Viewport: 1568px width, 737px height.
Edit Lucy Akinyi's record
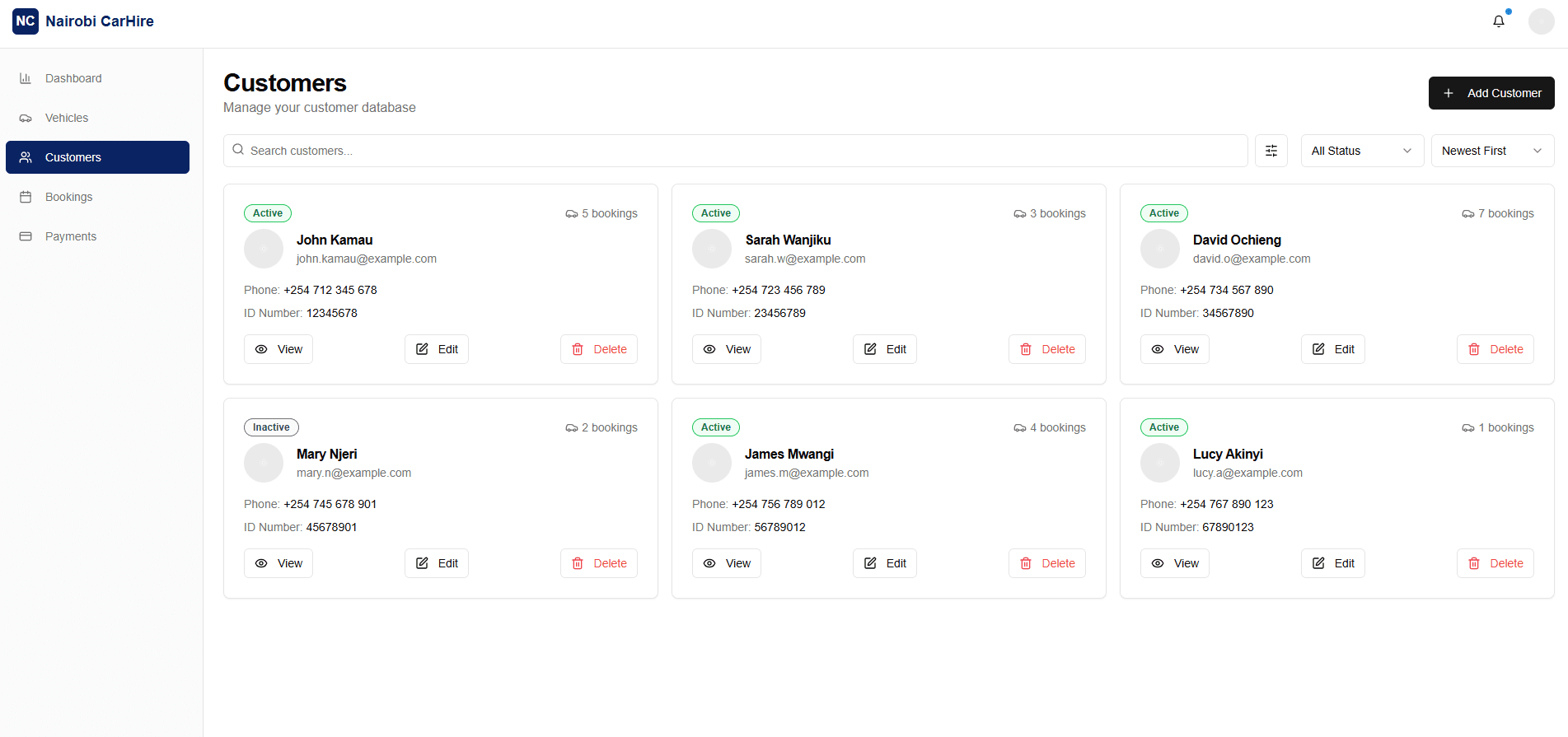(x=1333, y=563)
